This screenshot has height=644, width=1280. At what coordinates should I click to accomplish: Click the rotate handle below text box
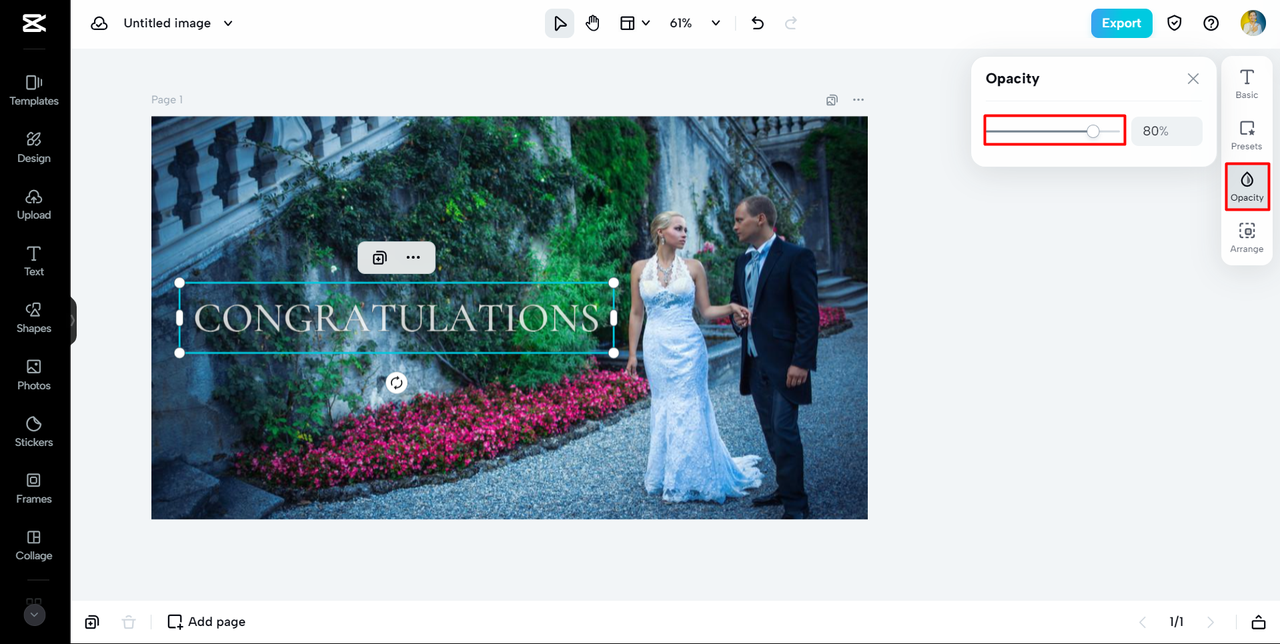[x=397, y=383]
